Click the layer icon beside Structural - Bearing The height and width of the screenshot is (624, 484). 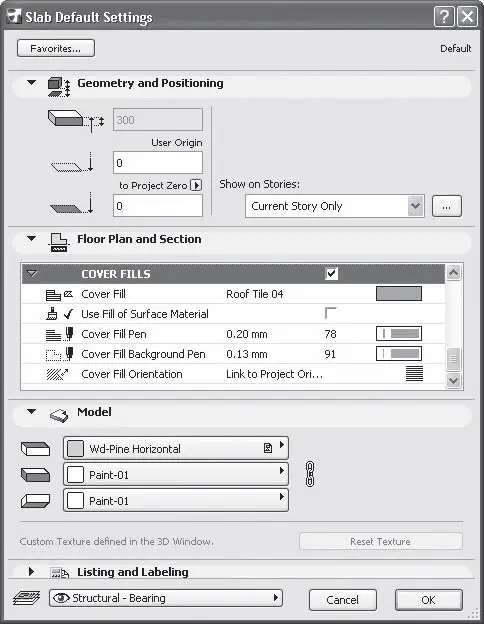pyautogui.click(x=27, y=598)
